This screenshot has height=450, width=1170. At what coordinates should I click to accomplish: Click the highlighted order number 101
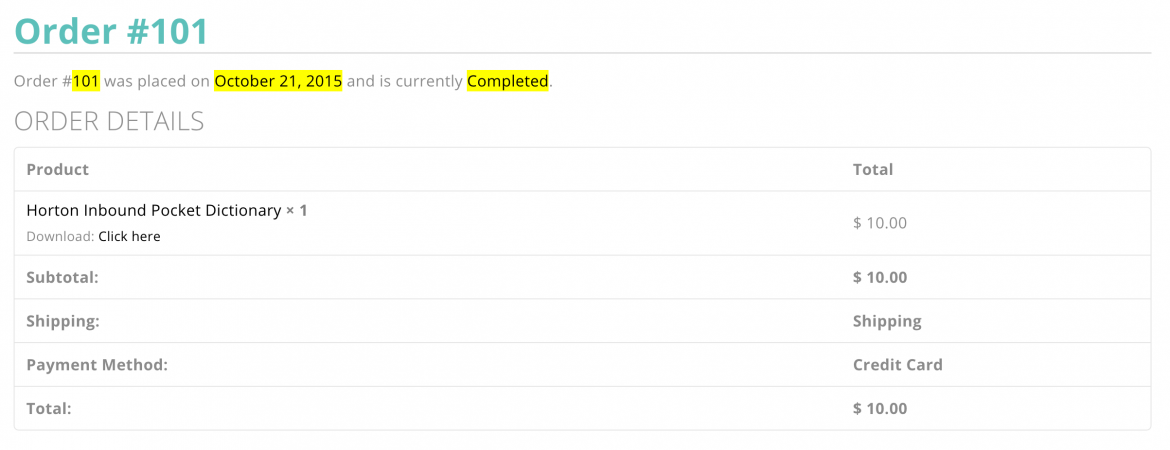[x=86, y=81]
